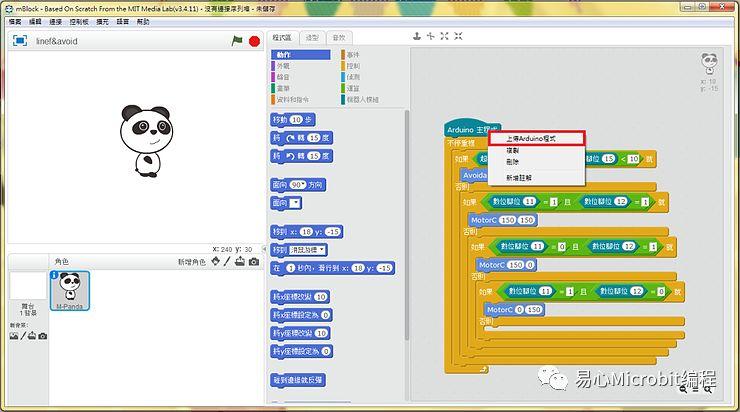This screenshot has height=412, width=740.
Task: Open the 語言 menu
Action: 123,22
